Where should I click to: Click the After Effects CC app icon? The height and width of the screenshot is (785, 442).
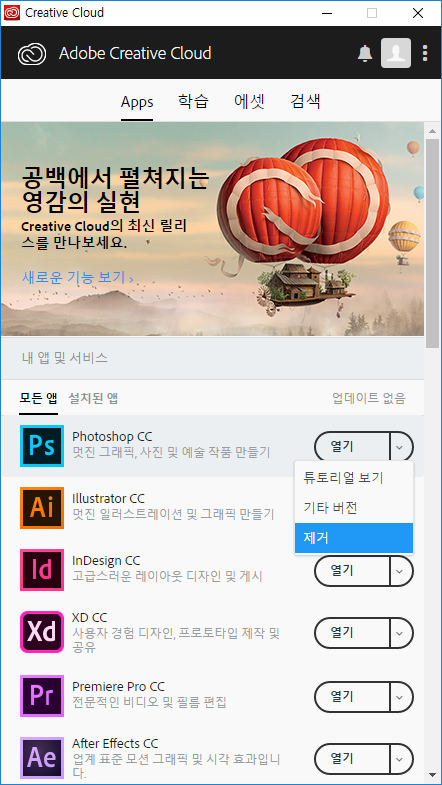pos(42,758)
